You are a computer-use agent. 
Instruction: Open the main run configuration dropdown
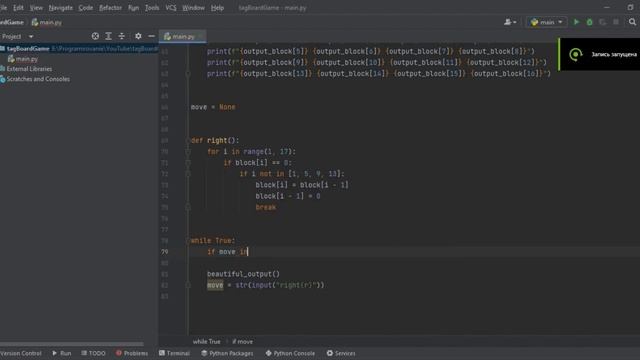tap(547, 22)
